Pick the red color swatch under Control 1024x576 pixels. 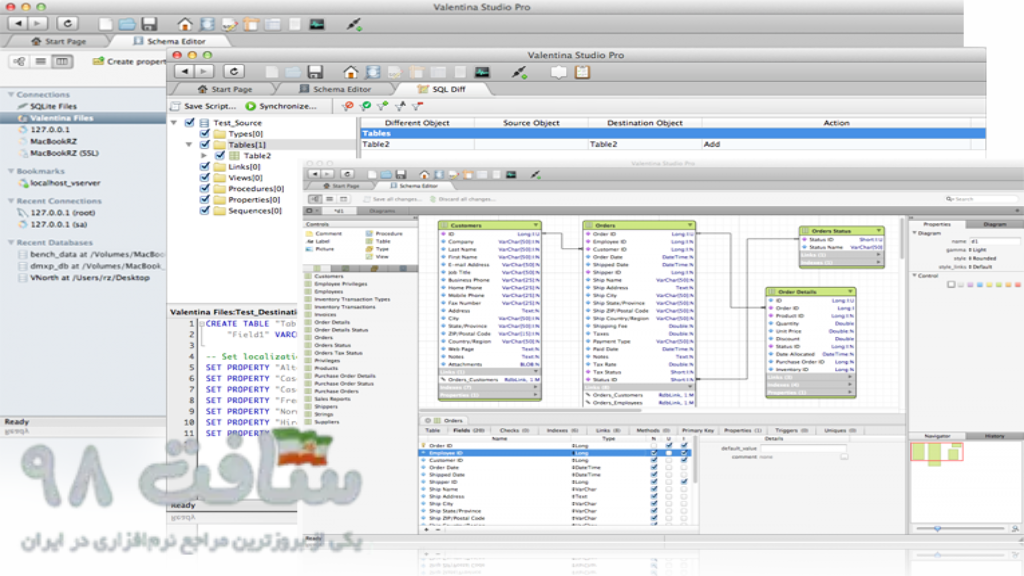(1017, 285)
